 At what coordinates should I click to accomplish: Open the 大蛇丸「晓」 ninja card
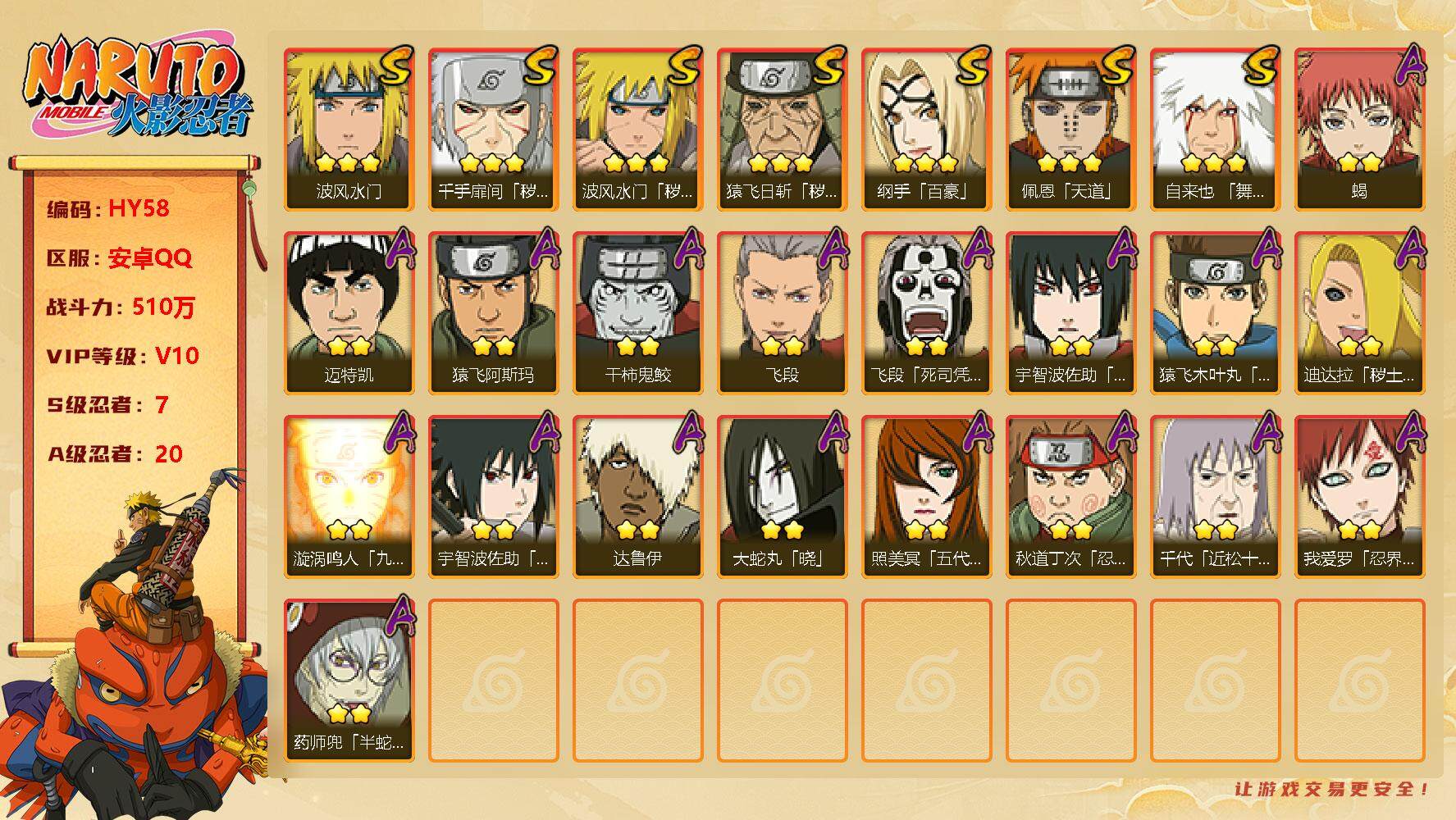(x=782, y=497)
